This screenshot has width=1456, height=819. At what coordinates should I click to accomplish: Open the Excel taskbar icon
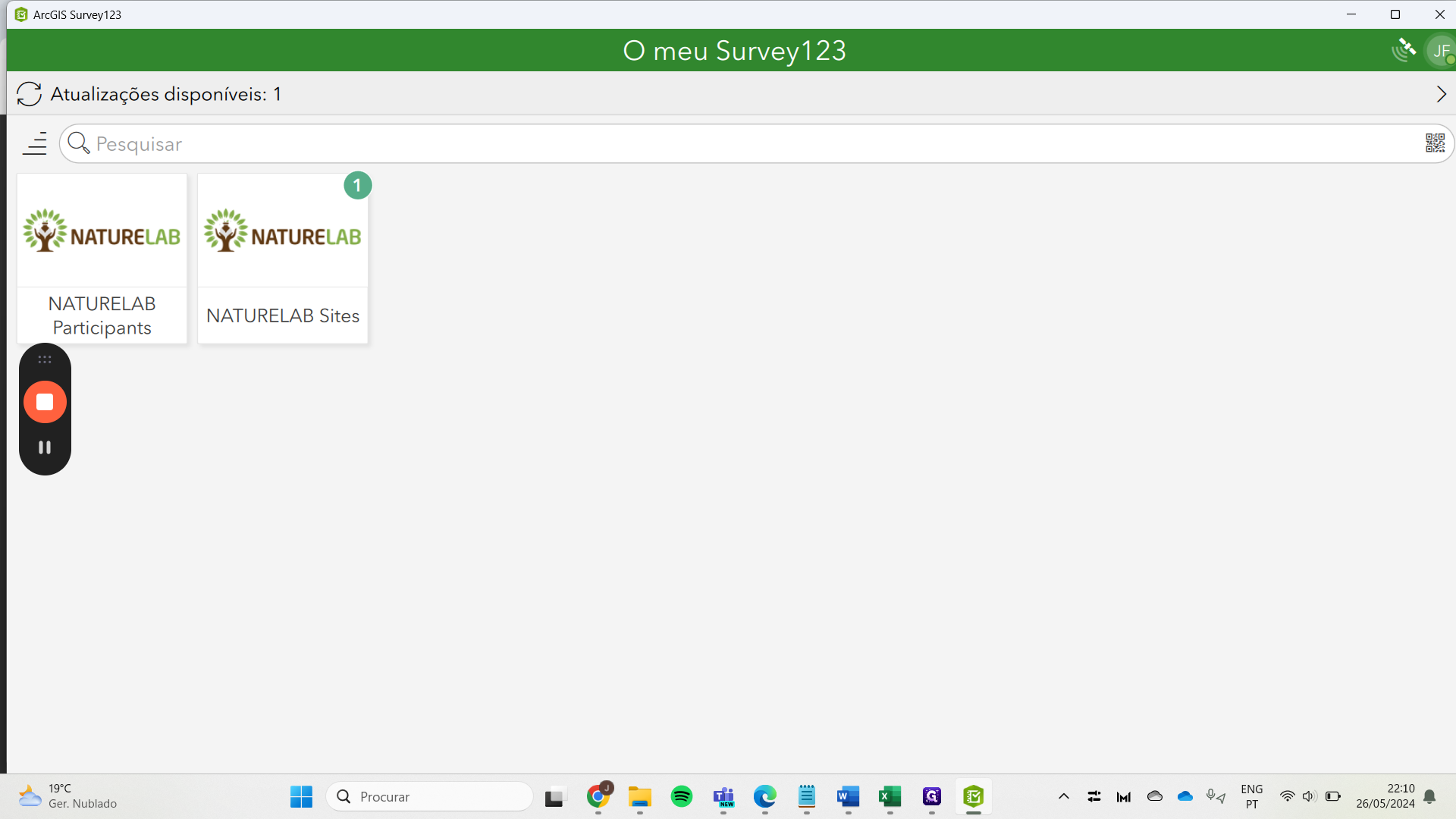tap(890, 796)
